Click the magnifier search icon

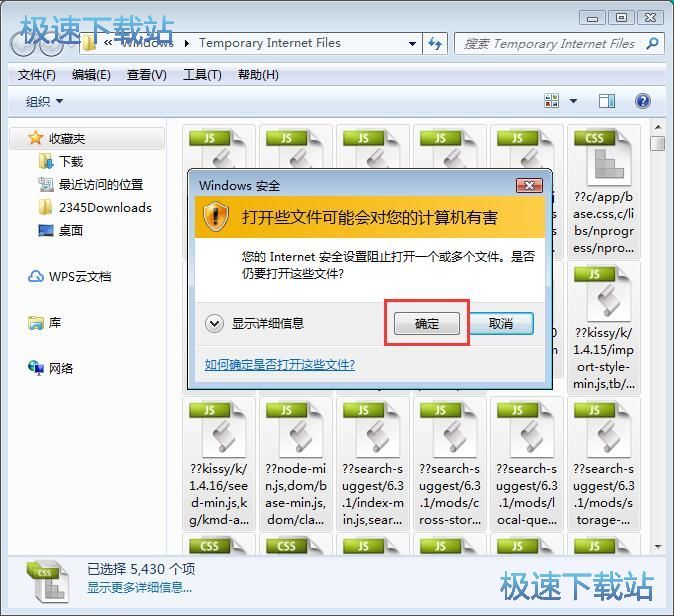[x=653, y=43]
